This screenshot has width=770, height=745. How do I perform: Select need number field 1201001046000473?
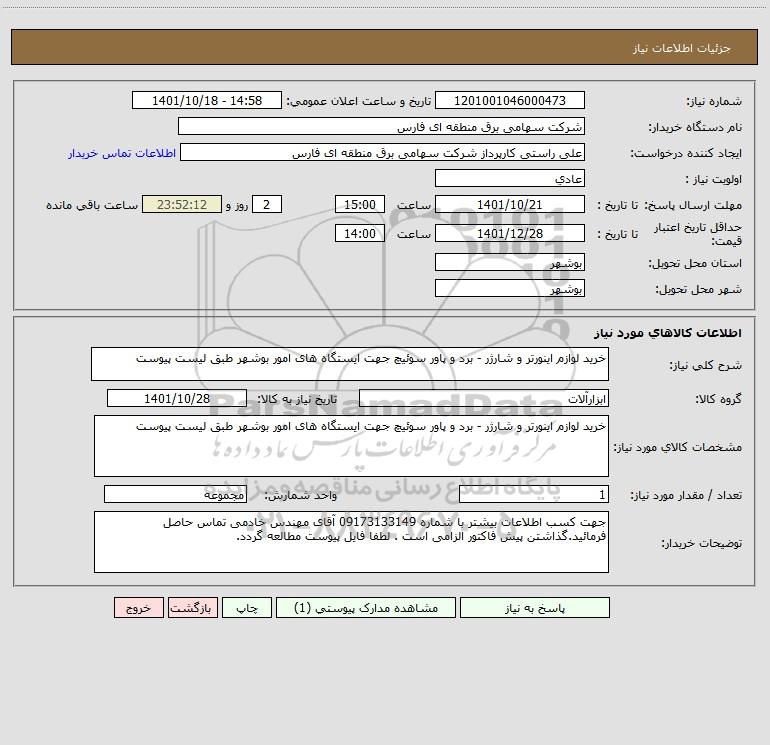[510, 100]
